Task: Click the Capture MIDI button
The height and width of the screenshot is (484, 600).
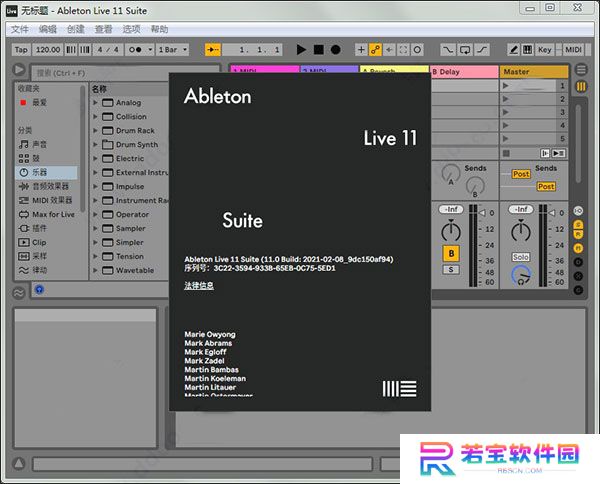Action: tap(403, 50)
